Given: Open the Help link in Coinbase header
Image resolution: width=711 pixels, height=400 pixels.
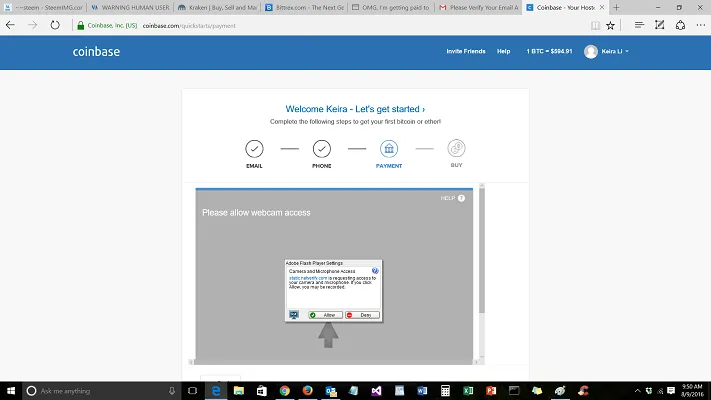Looking at the screenshot, I should click(503, 51).
